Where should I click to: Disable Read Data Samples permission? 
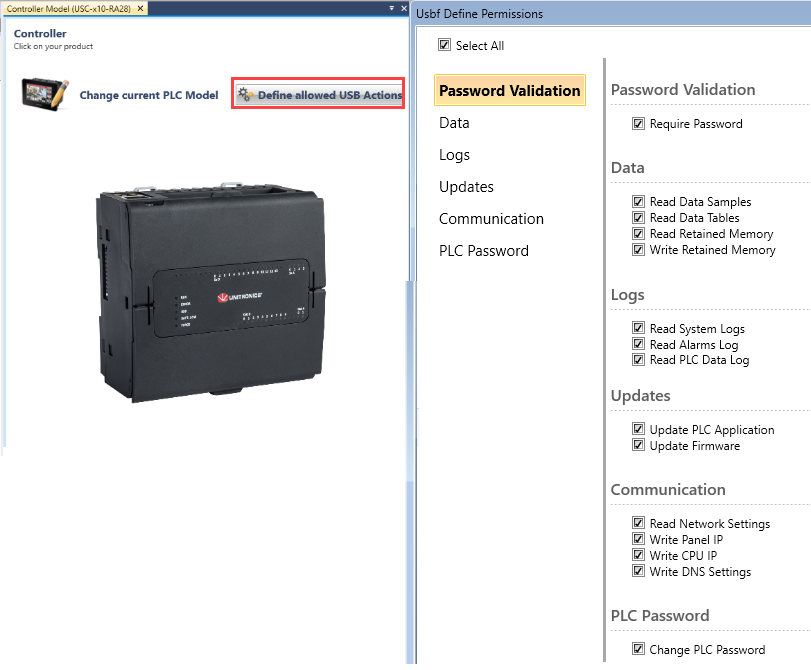pos(638,201)
